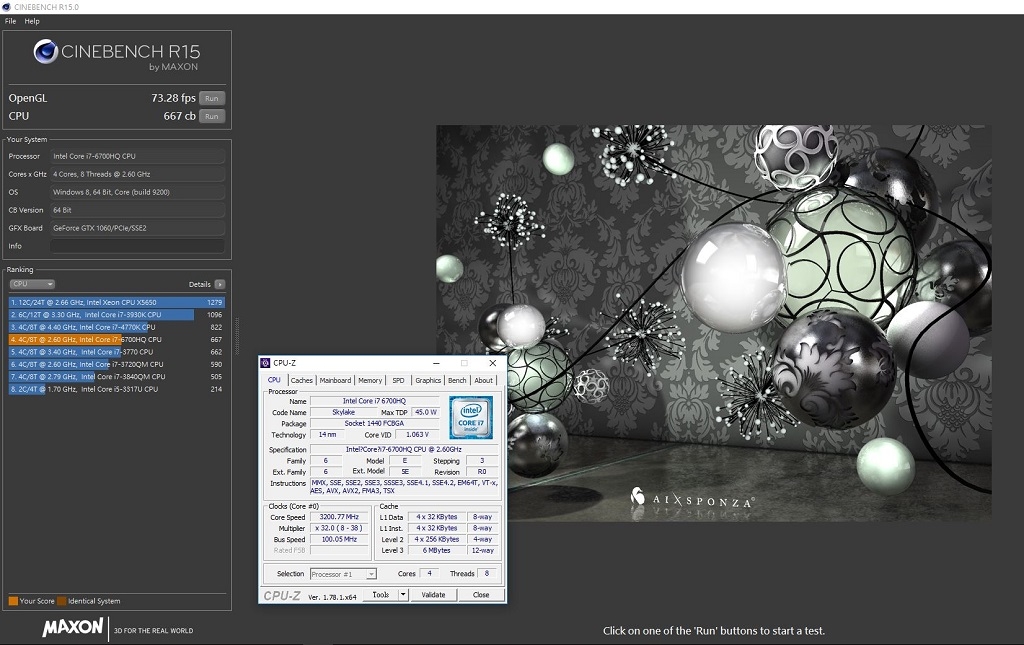Screen dimensions: 1024x645
Task: Switch to the SPD tab in CPU-Z
Action: (398, 380)
